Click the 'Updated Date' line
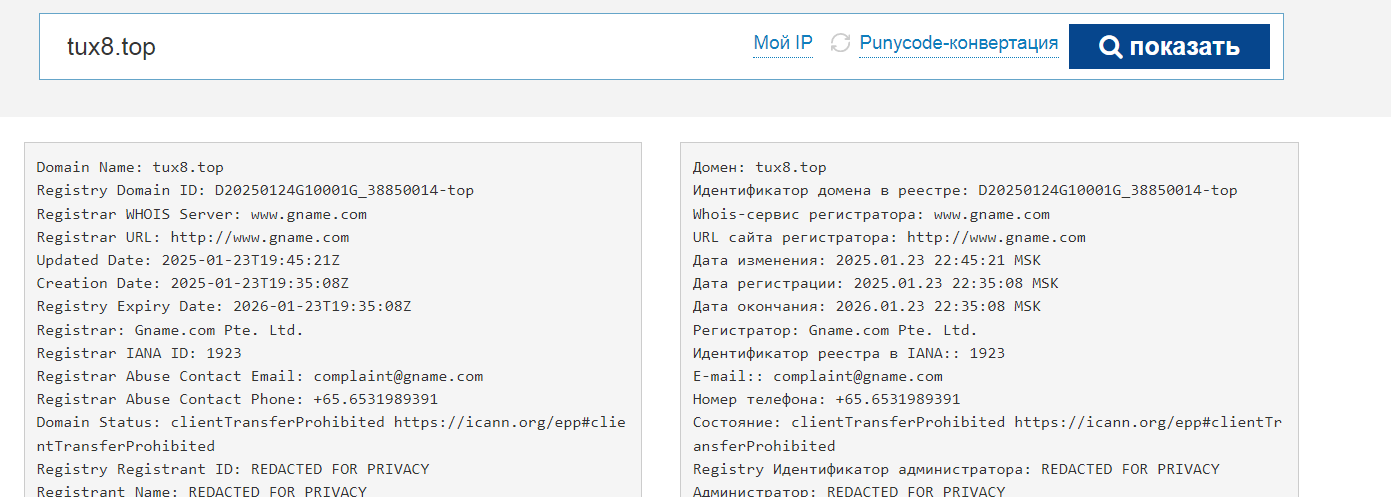The image size is (1391, 497). [x=192, y=260]
